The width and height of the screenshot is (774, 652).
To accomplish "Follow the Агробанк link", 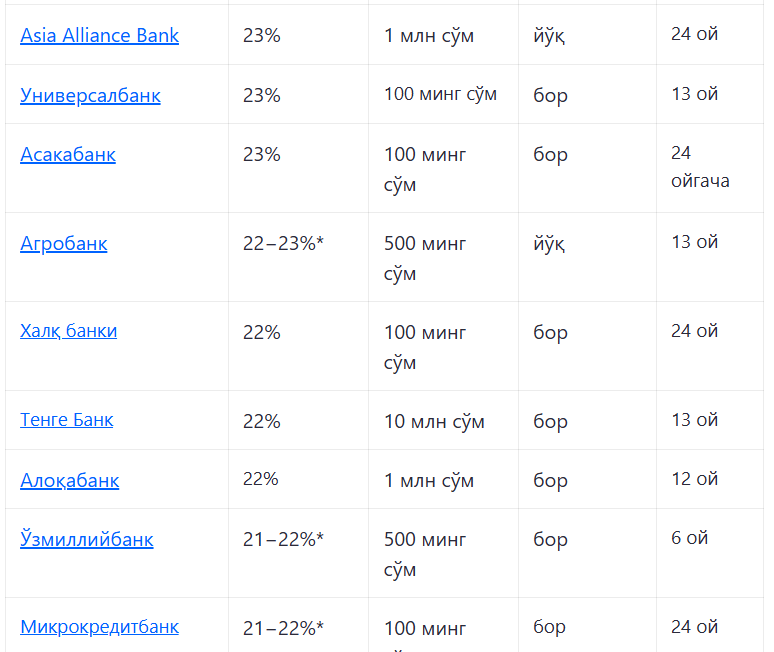I will 64,244.
